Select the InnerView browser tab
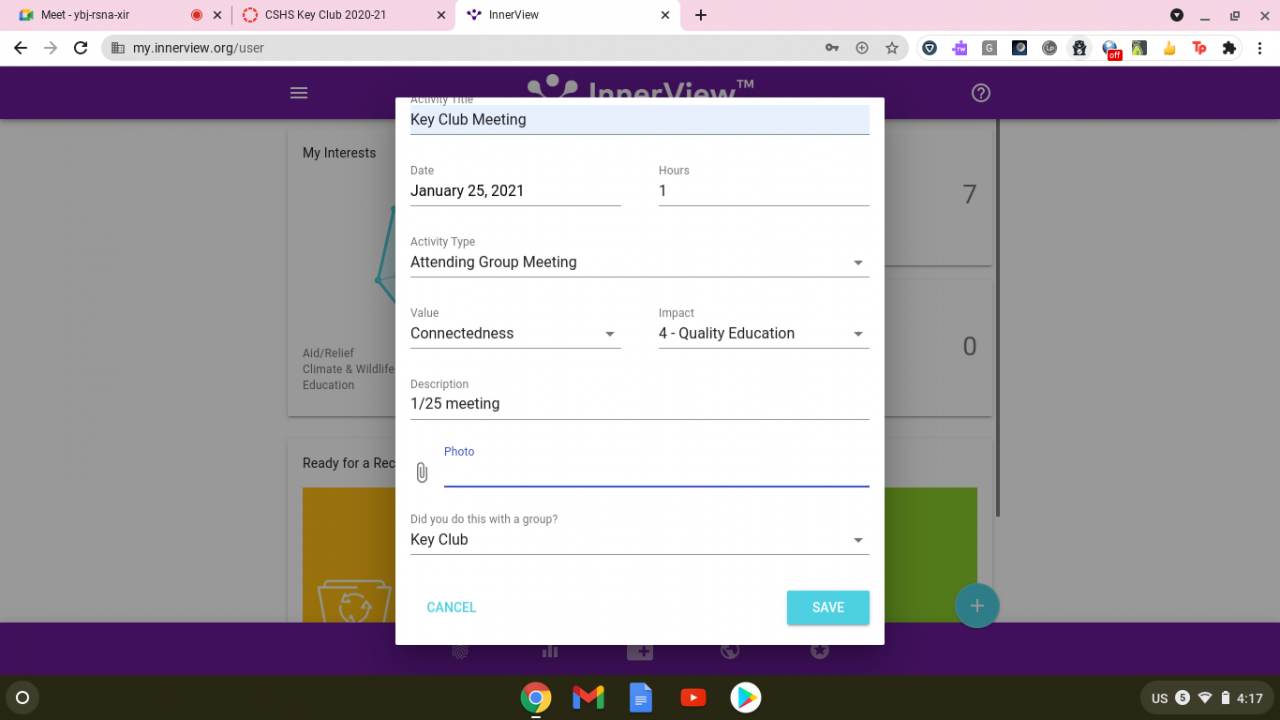The width and height of the screenshot is (1280, 720). [567, 15]
